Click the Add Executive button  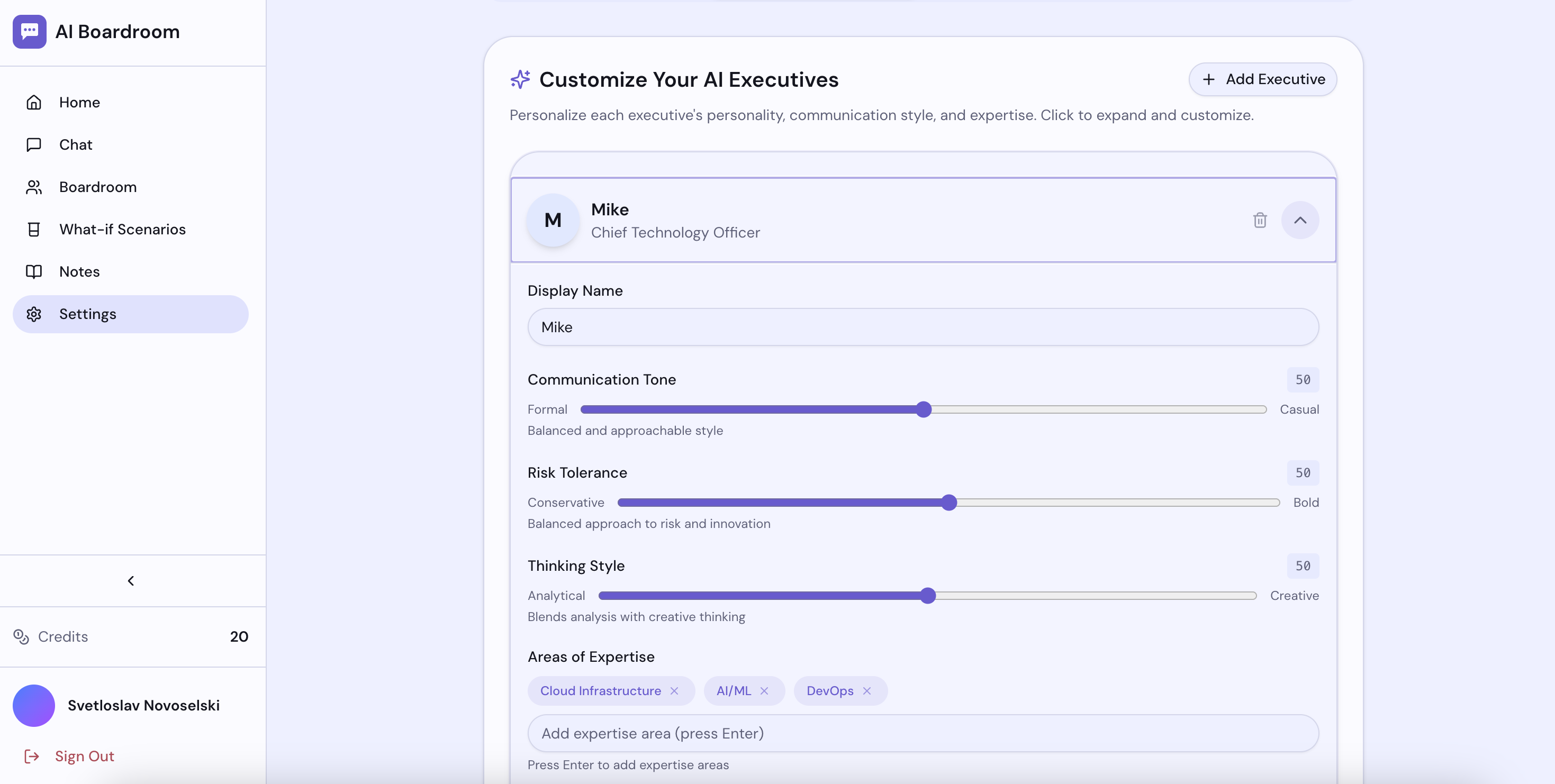coord(1263,79)
